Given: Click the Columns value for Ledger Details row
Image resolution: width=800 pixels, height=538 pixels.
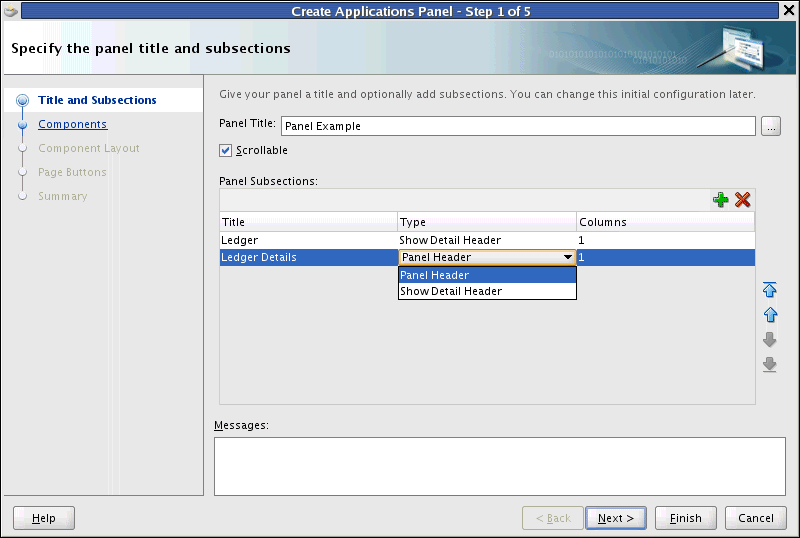Looking at the screenshot, I should (x=666, y=257).
